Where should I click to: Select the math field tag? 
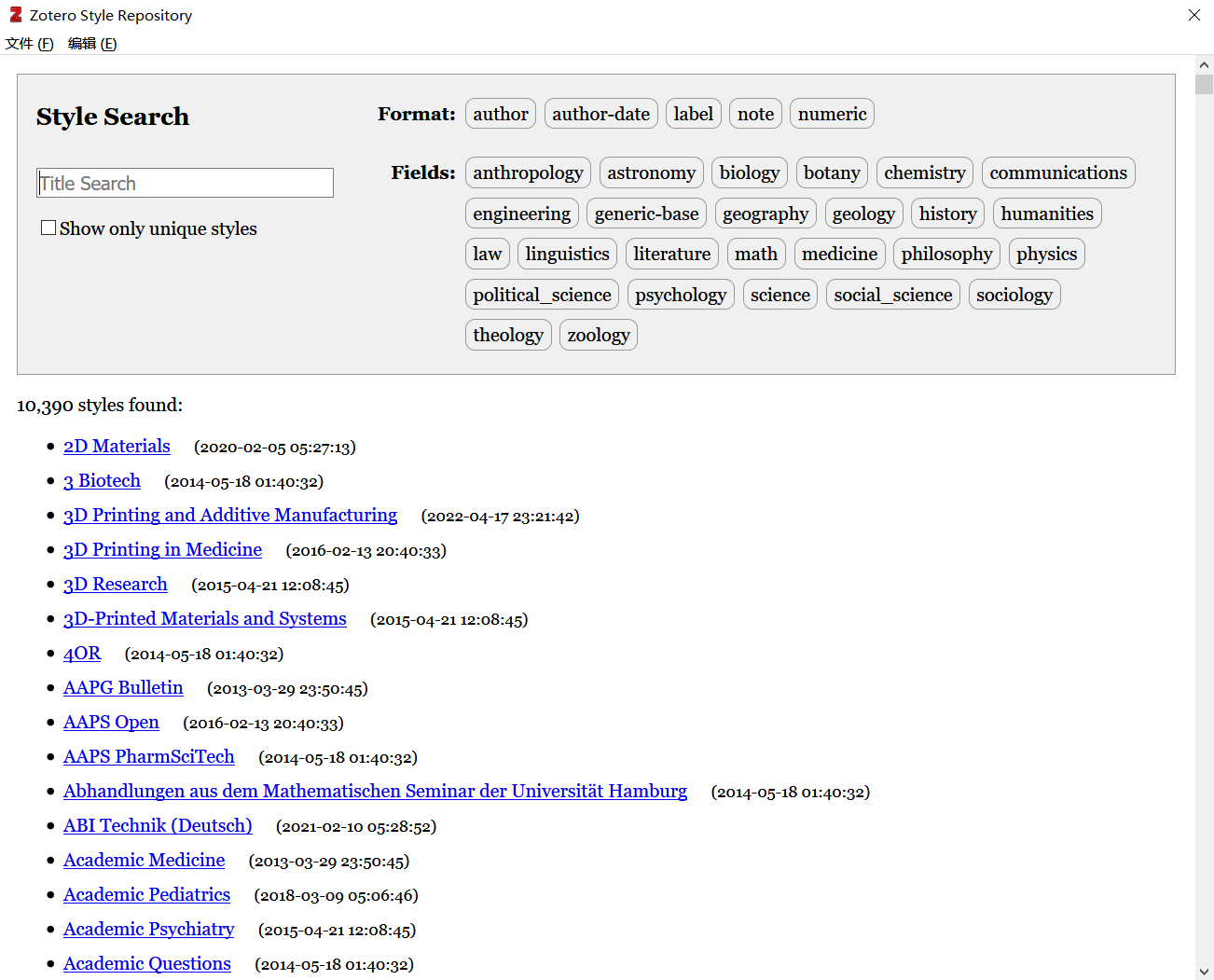click(756, 254)
